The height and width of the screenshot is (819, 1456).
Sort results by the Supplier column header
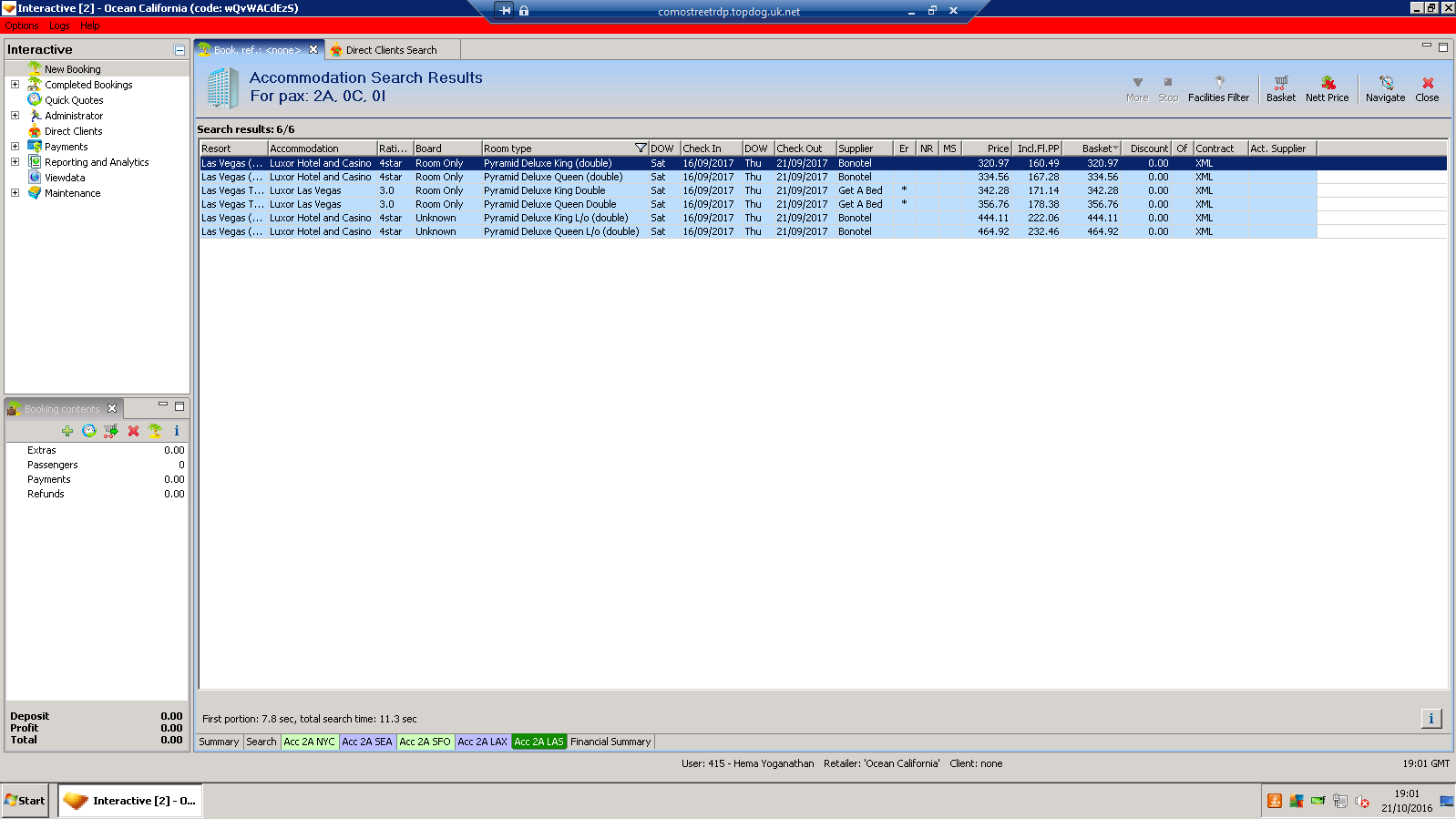pyautogui.click(x=864, y=148)
